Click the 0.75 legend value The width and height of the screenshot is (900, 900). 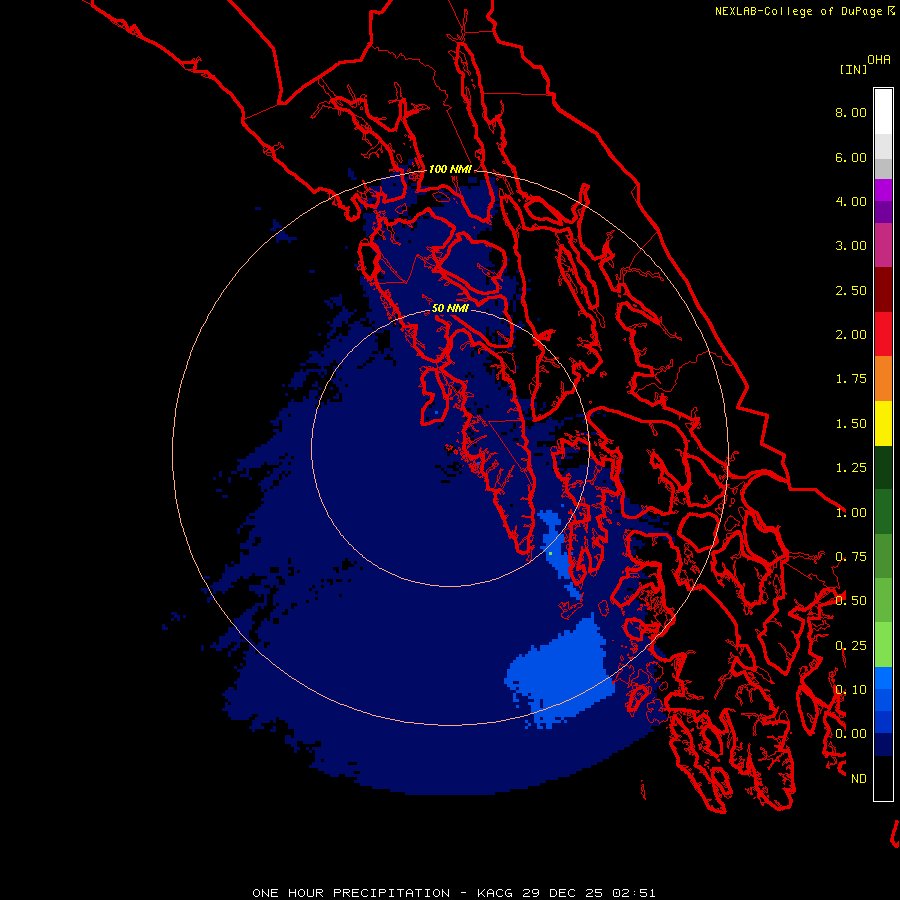851,557
